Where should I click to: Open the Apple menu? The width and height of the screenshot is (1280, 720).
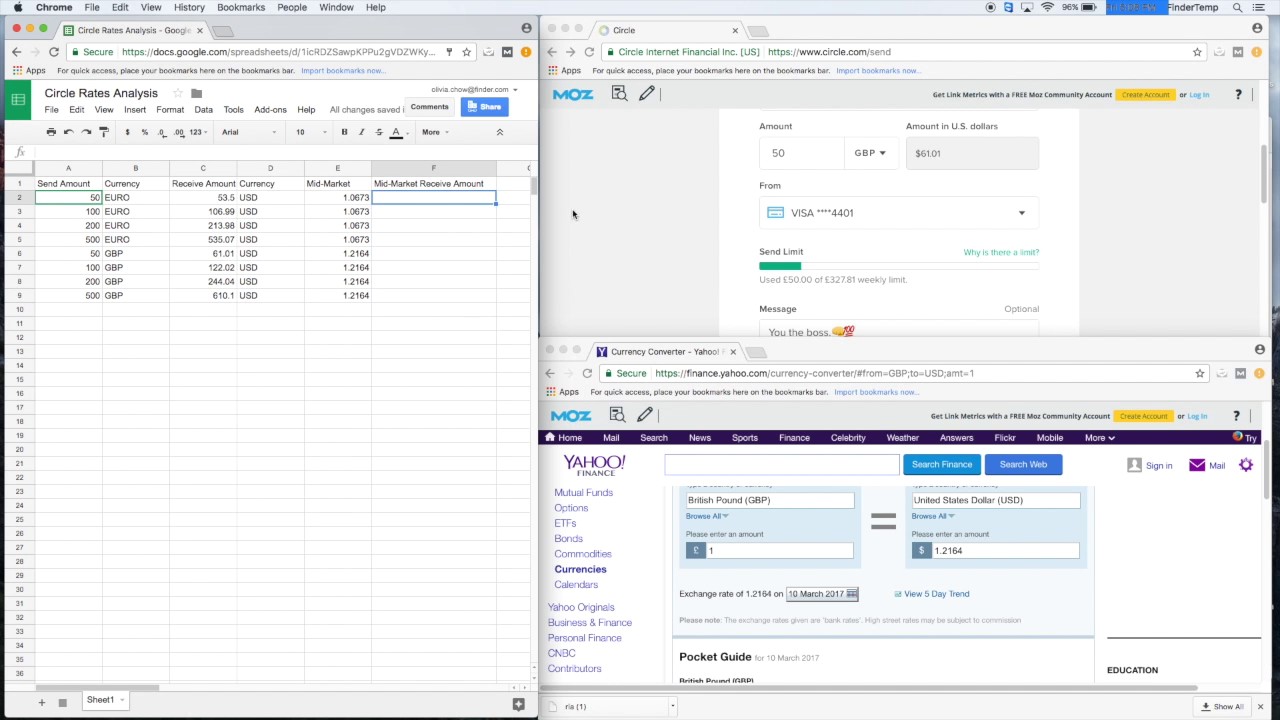(18, 7)
